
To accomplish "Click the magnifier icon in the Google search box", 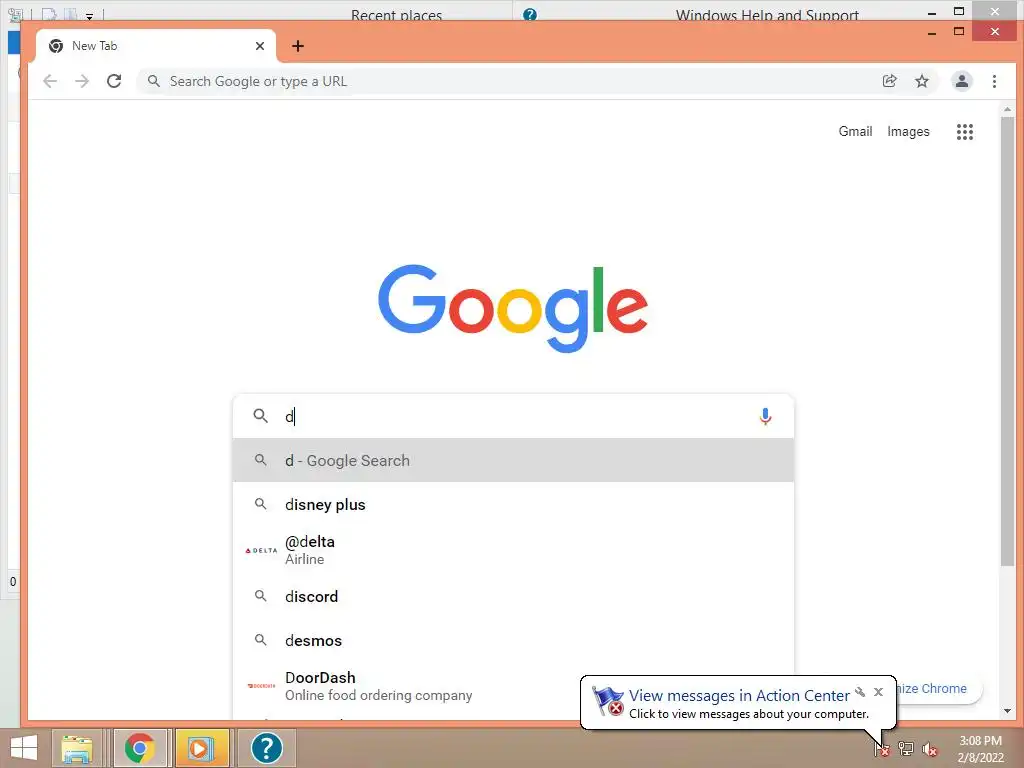I will [261, 416].
